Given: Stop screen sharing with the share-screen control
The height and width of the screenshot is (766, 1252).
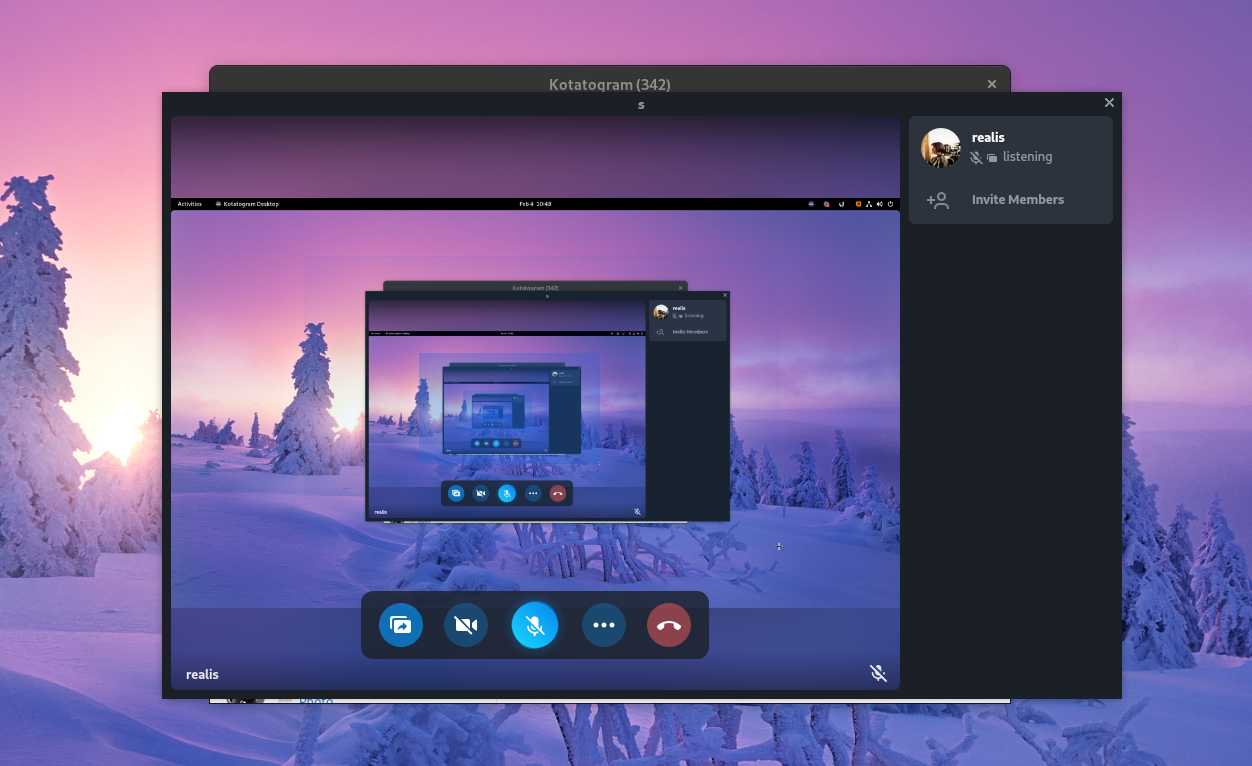Looking at the screenshot, I should click(400, 624).
